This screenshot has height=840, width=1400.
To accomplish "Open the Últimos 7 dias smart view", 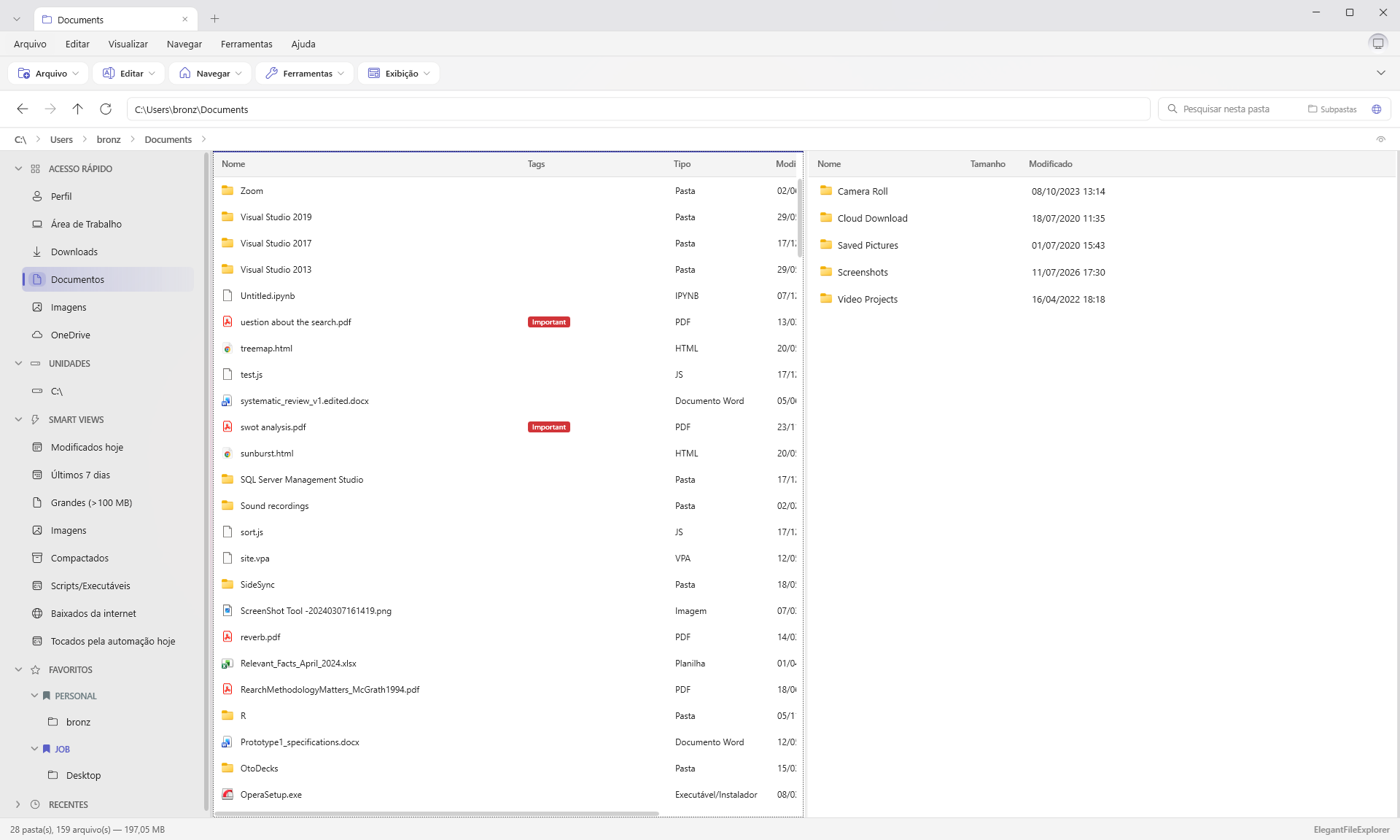I will coord(108,475).
